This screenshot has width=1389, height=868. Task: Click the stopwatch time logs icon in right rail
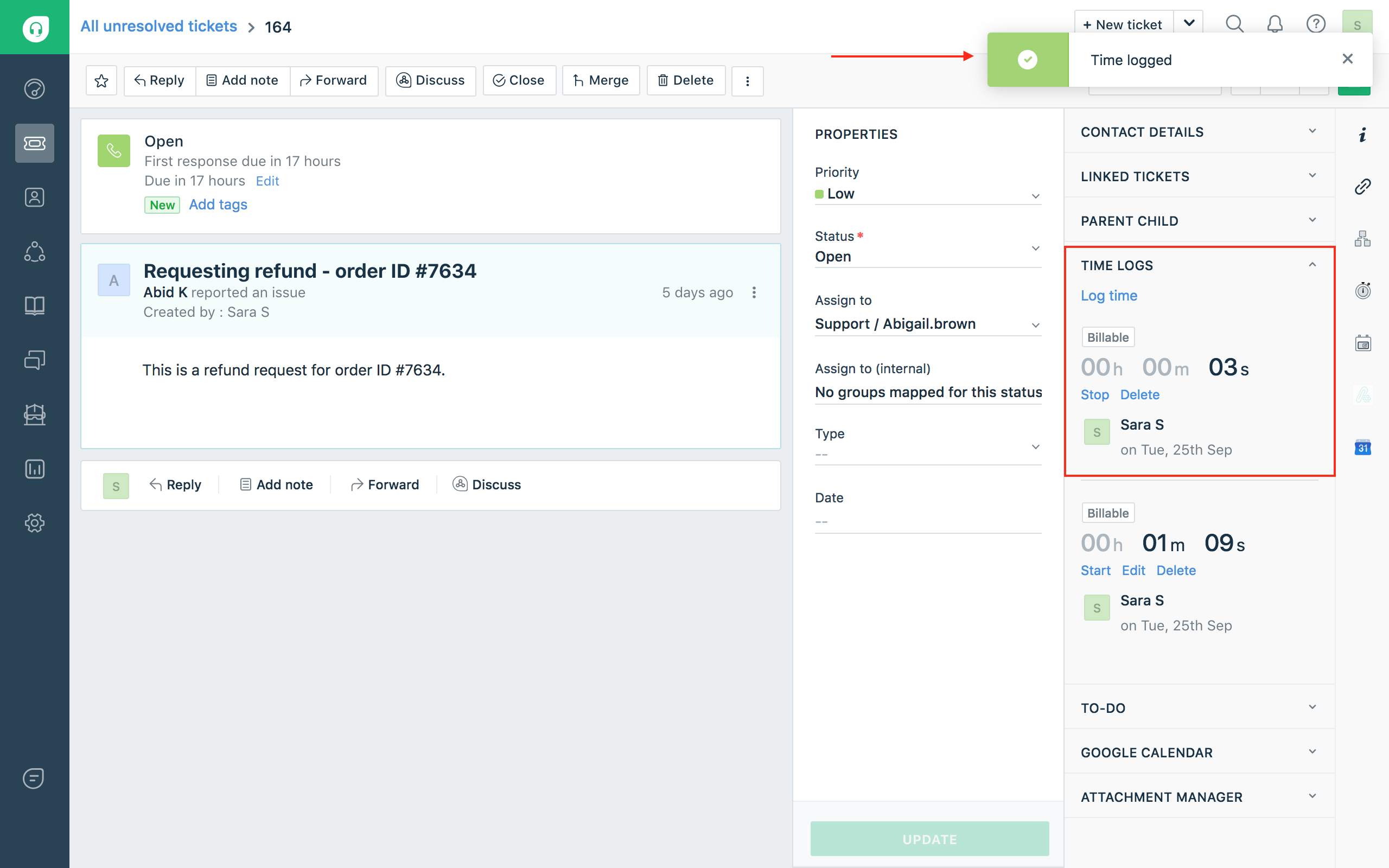(x=1362, y=290)
